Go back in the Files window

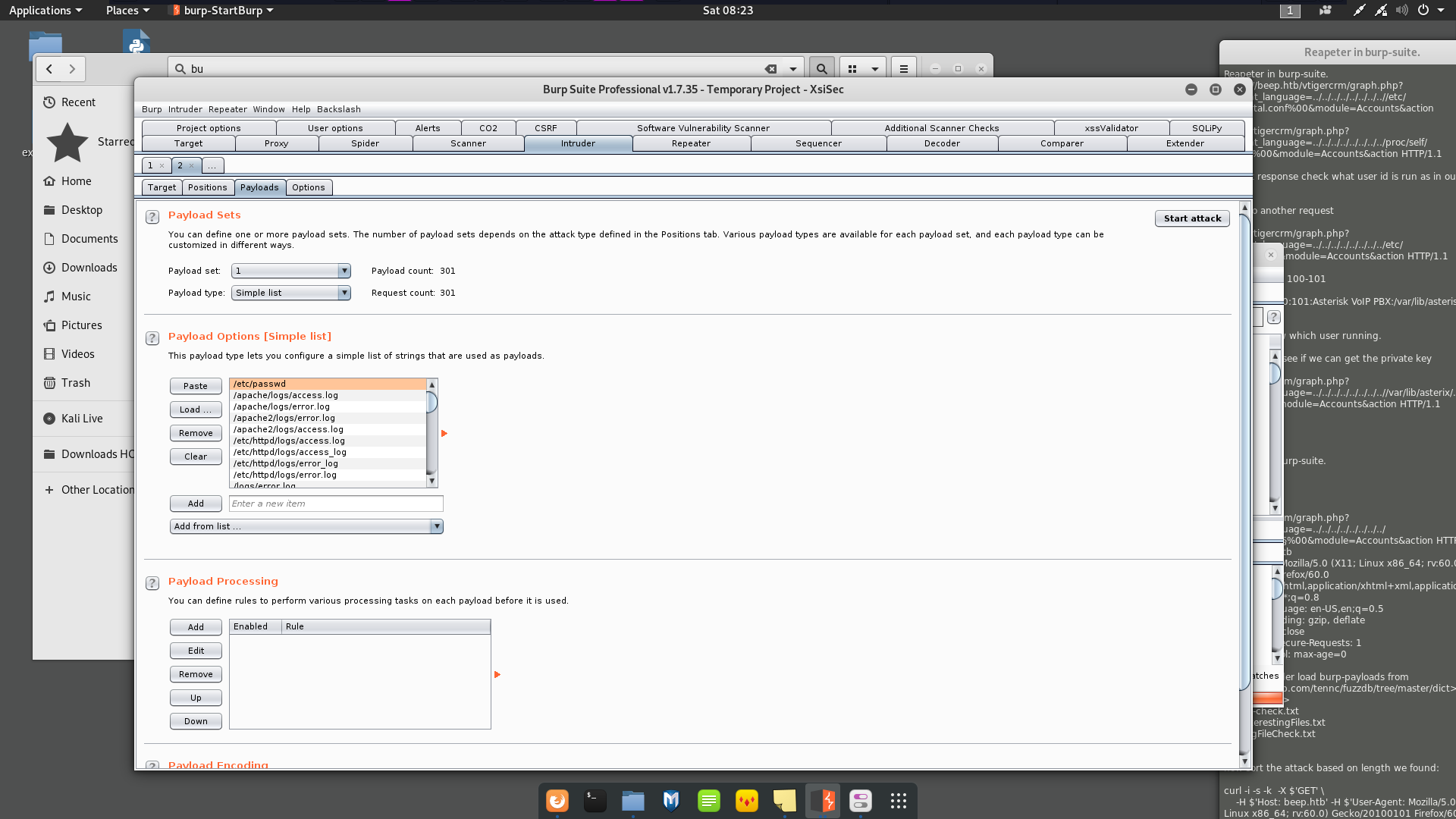[49, 69]
